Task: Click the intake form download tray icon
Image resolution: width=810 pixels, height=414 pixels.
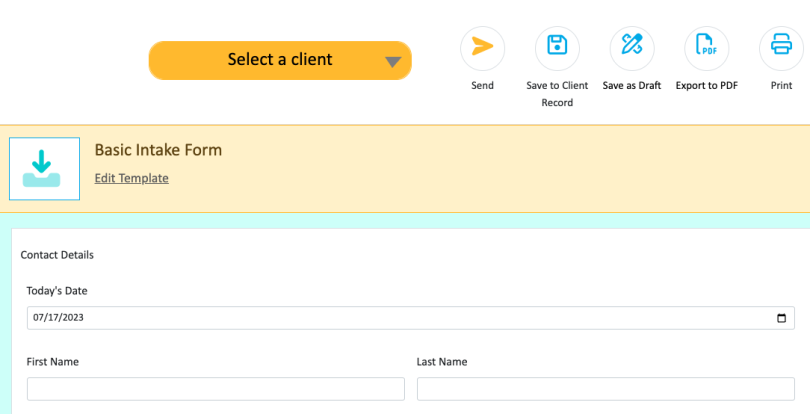Action: click(x=44, y=169)
